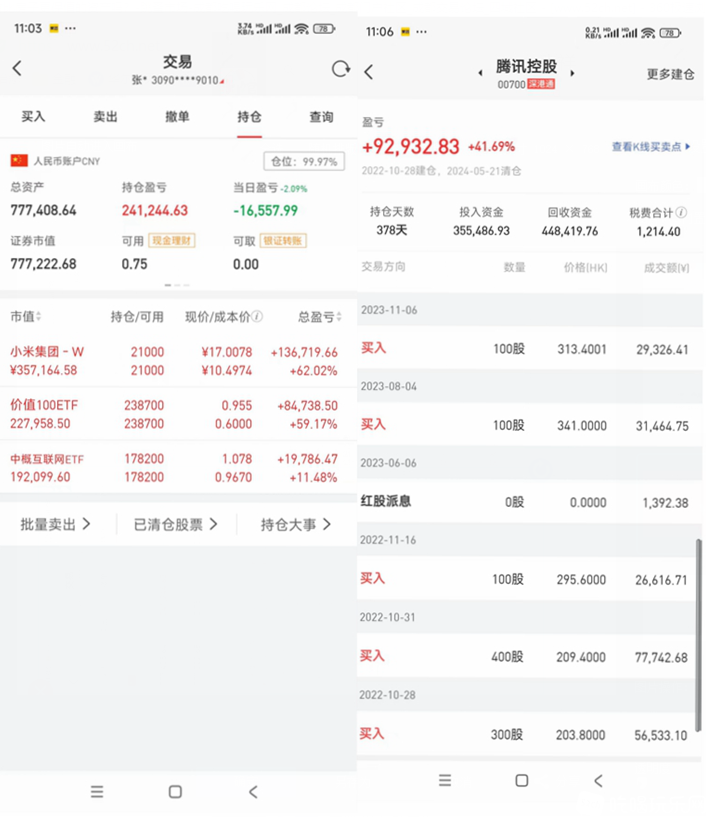This screenshot has height=817, width=706.
Task: Select 2022-10-31 买入 400股 row
Action: click(529, 657)
